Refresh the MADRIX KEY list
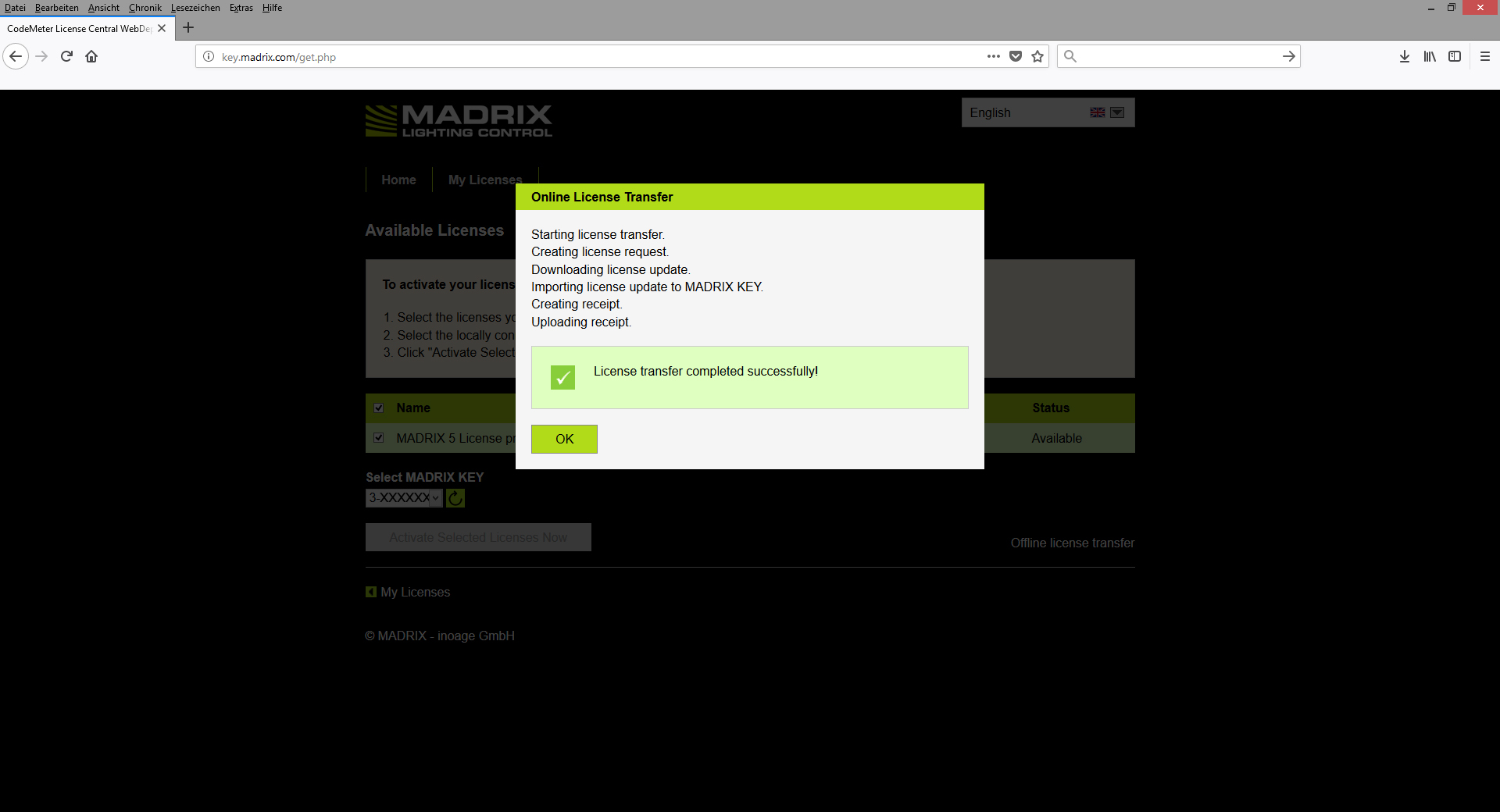The width and height of the screenshot is (1500, 812). point(455,498)
